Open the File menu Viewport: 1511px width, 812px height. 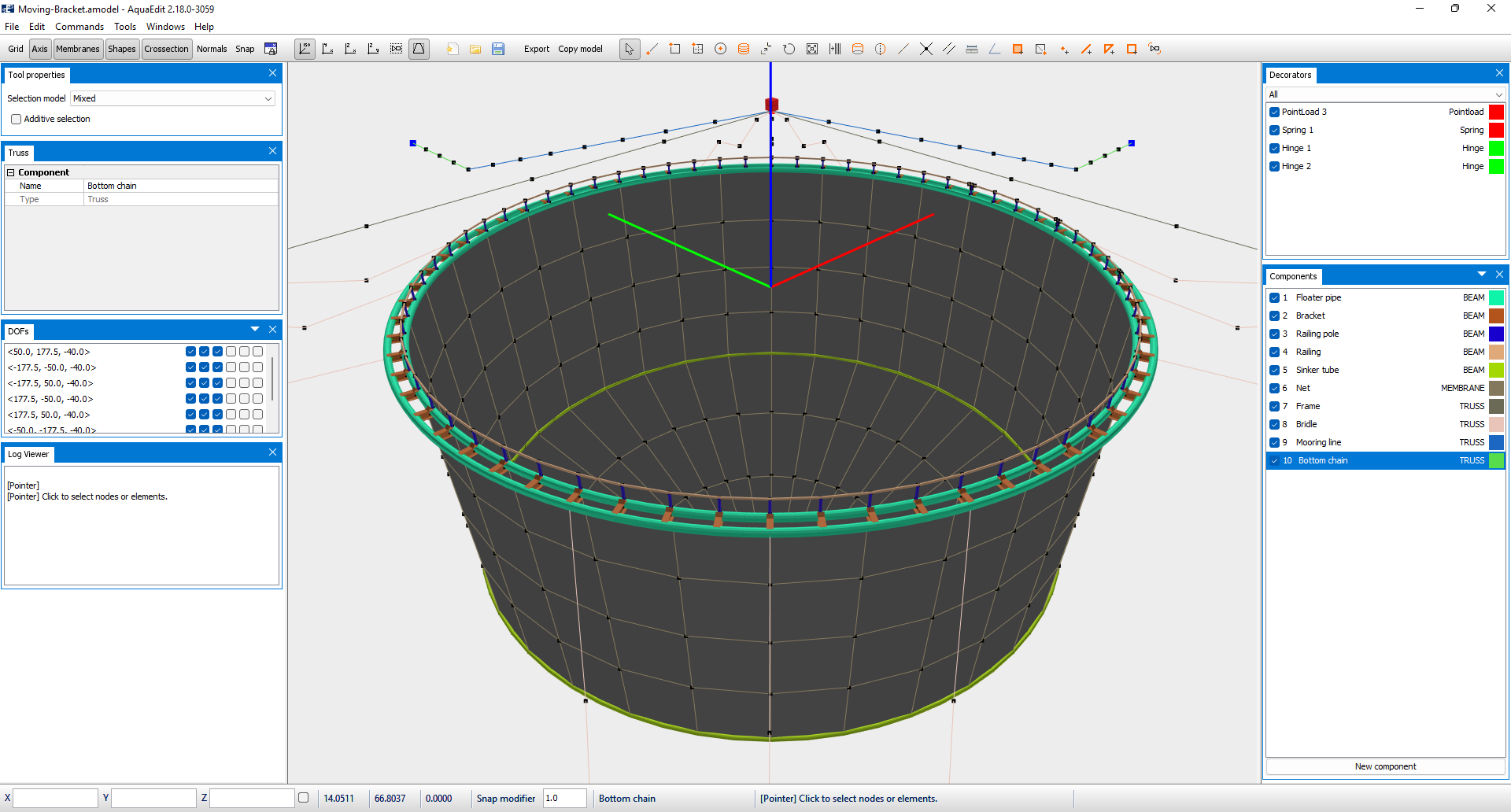point(12,27)
